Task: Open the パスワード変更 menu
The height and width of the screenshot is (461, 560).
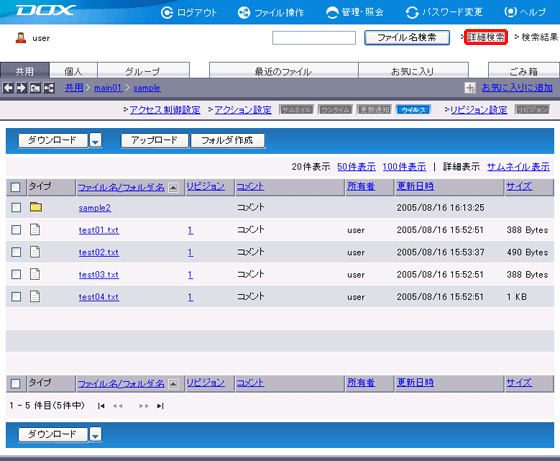Action: point(444,12)
